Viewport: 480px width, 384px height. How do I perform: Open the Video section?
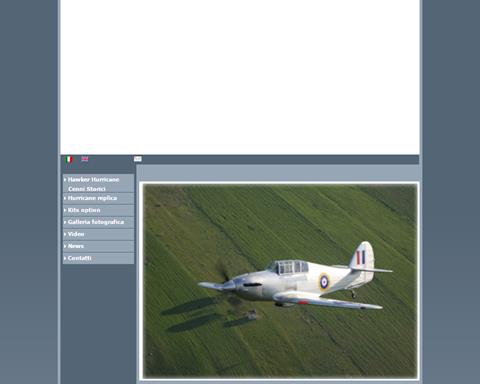click(x=98, y=234)
